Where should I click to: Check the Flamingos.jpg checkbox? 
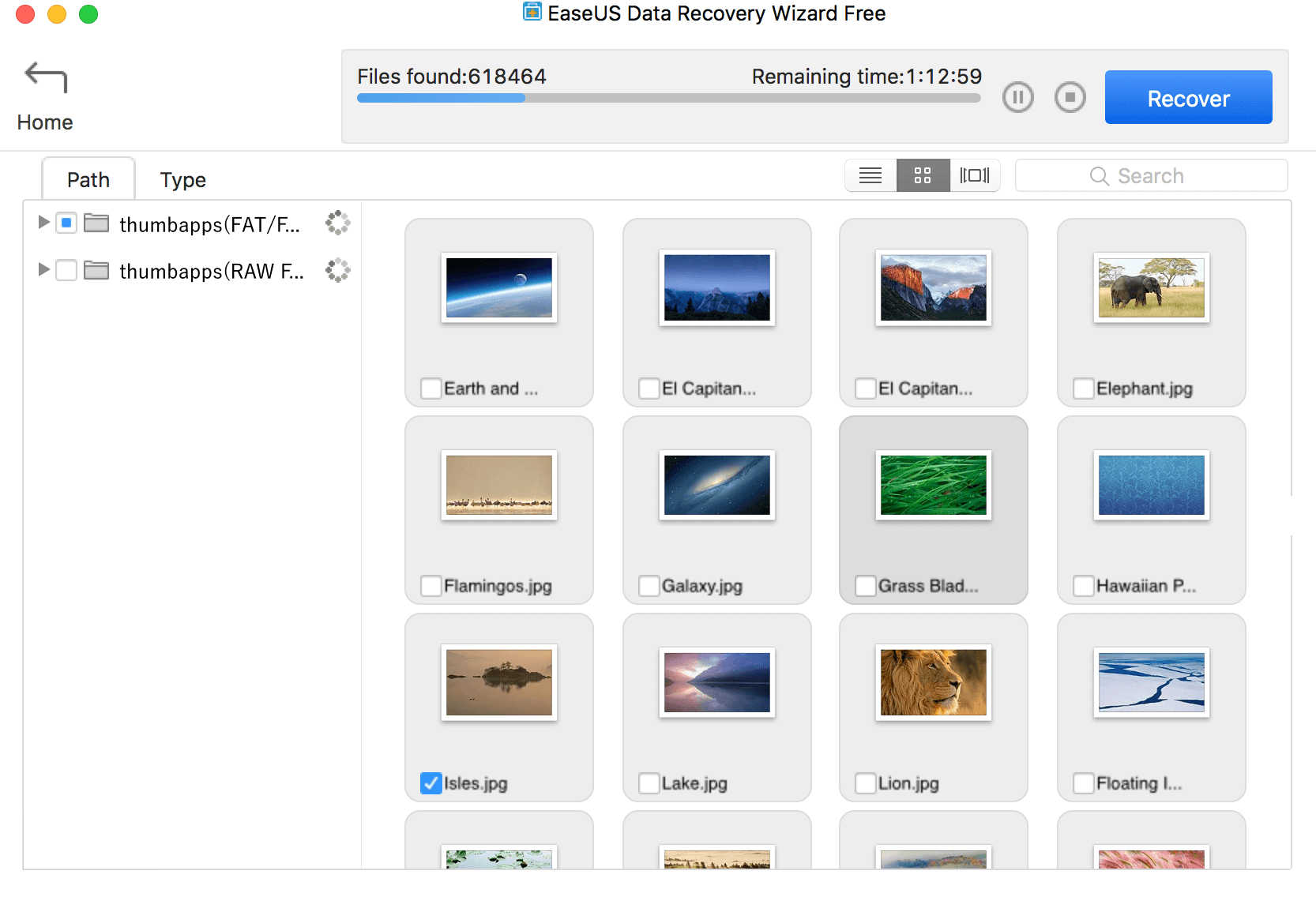coord(431,586)
